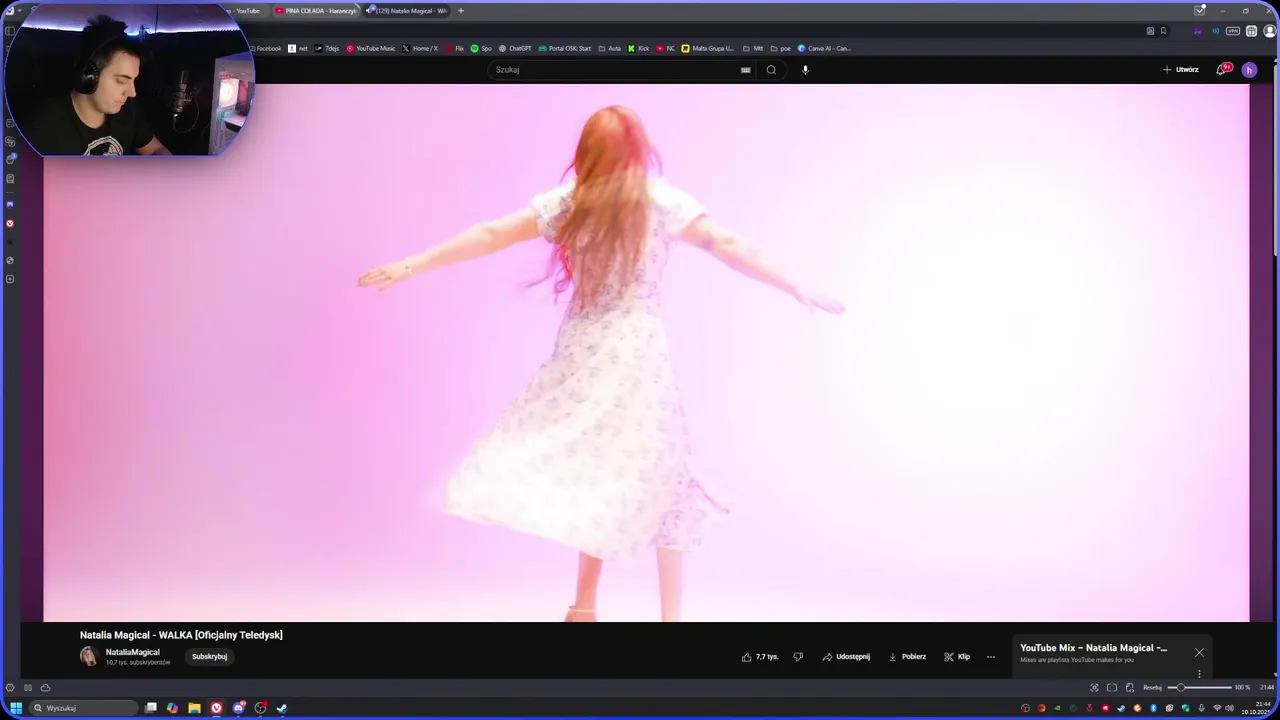The height and width of the screenshot is (720, 1280).
Task: Click the Klip button
Action: [x=957, y=657]
